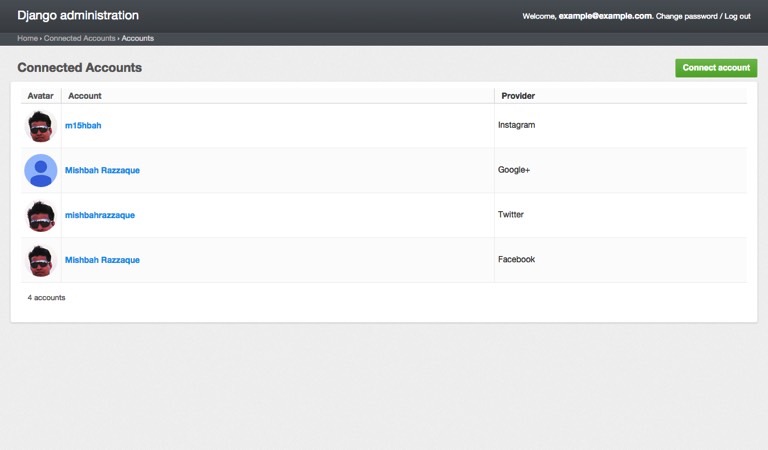The width and height of the screenshot is (768, 450).
Task: Click the avatar in the Facebook row
Action: [x=40, y=260]
